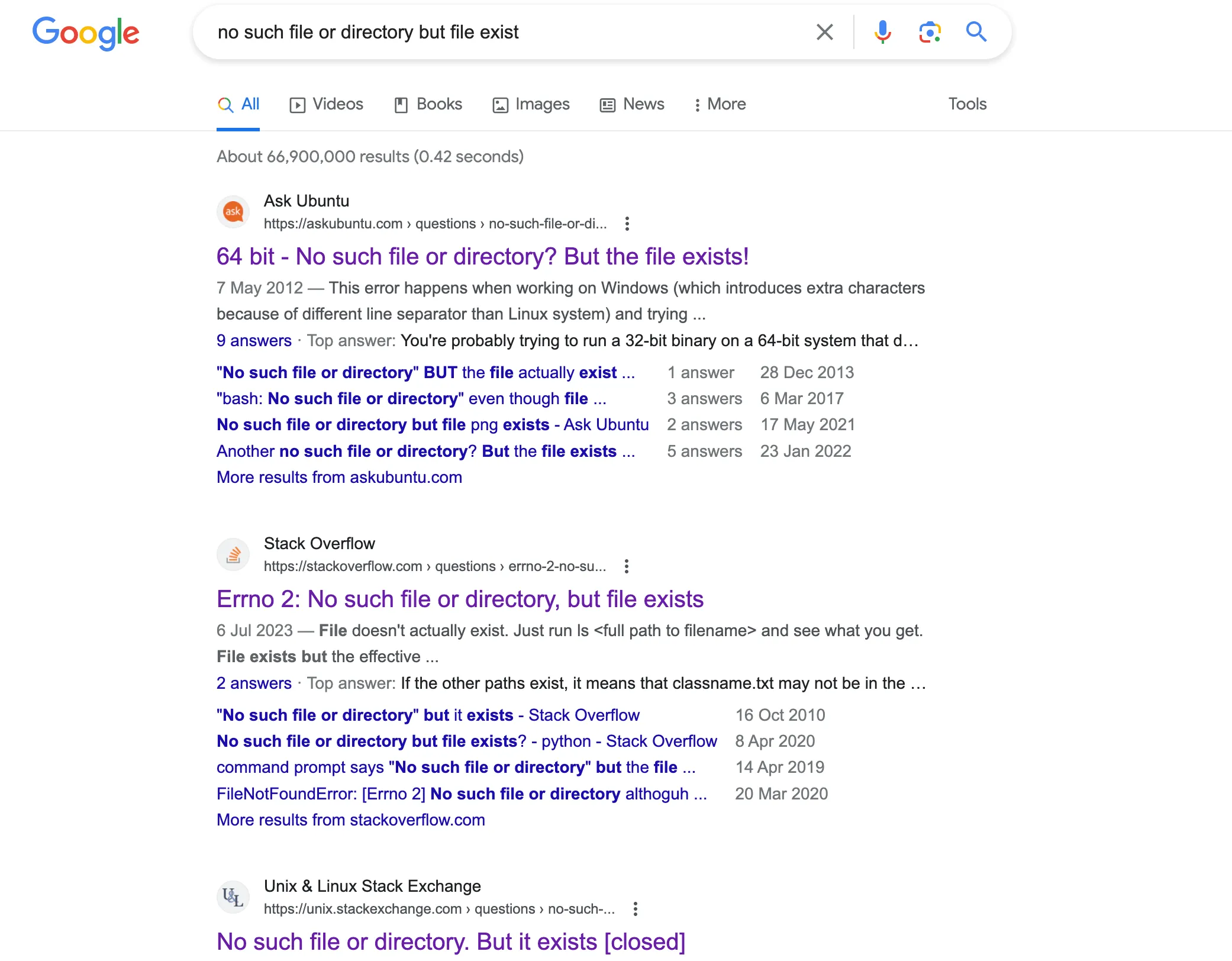The width and height of the screenshot is (1232, 961).
Task: Click the Google Search microphone icon
Action: click(881, 33)
